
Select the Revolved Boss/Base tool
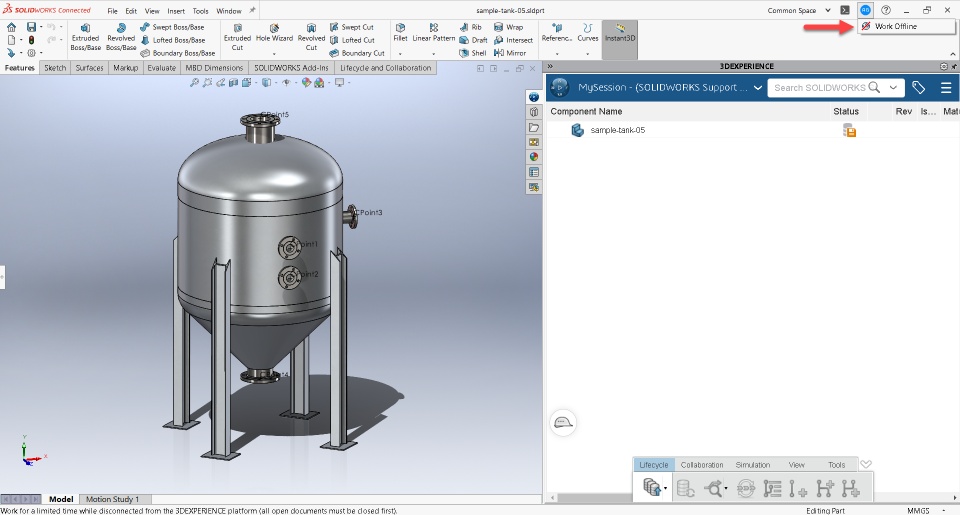click(x=121, y=37)
